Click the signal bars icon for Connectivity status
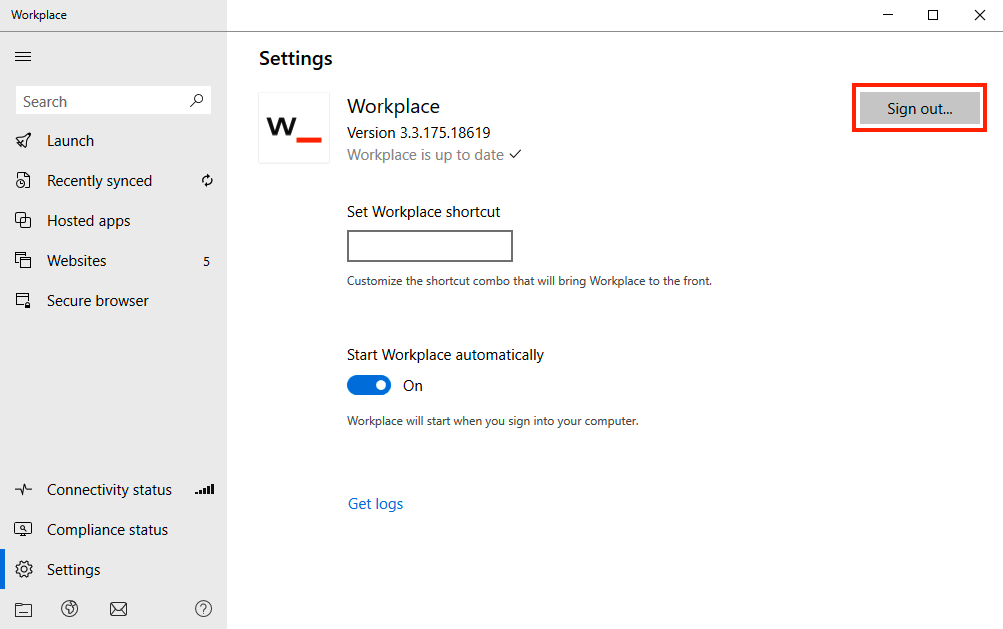This screenshot has height=629, width=1003. coord(205,490)
